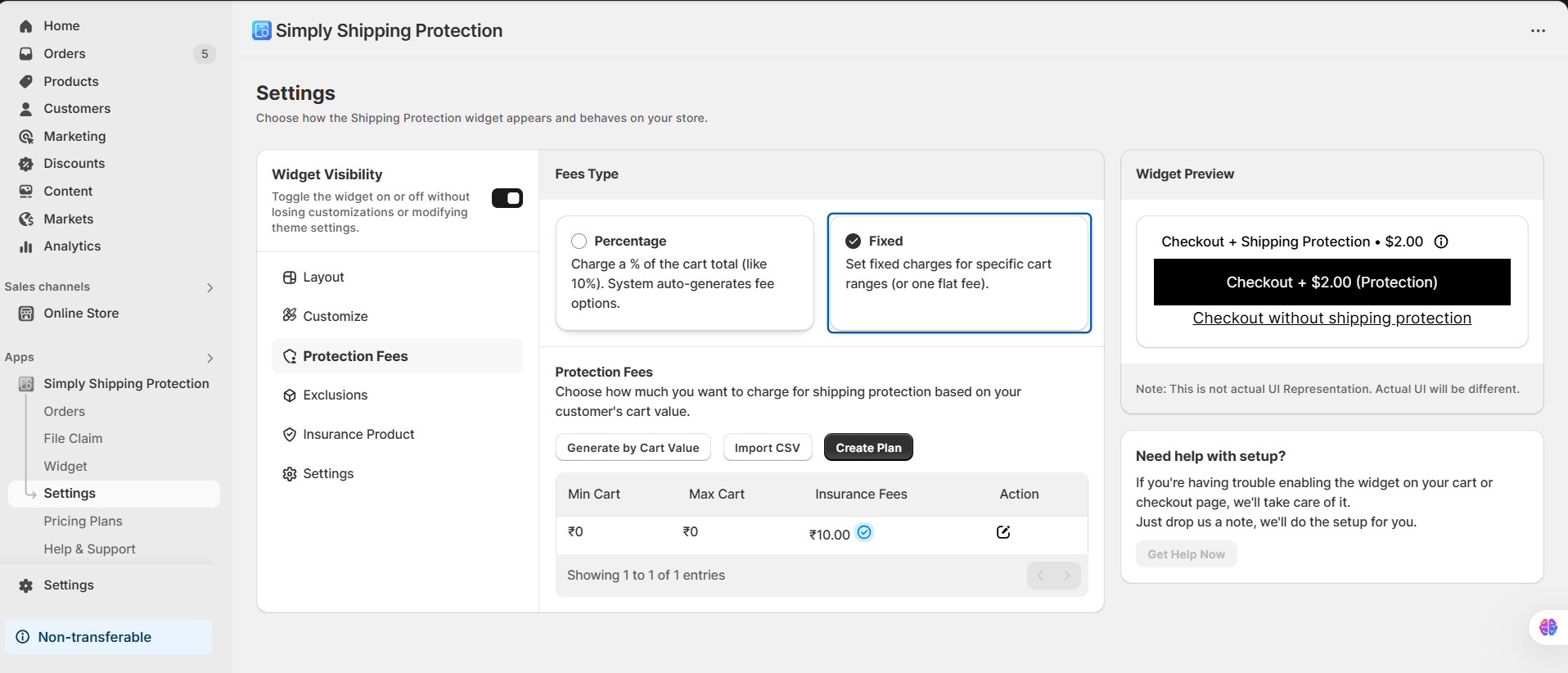
Task: Open the brain assistant floating icon
Action: pos(1548,627)
